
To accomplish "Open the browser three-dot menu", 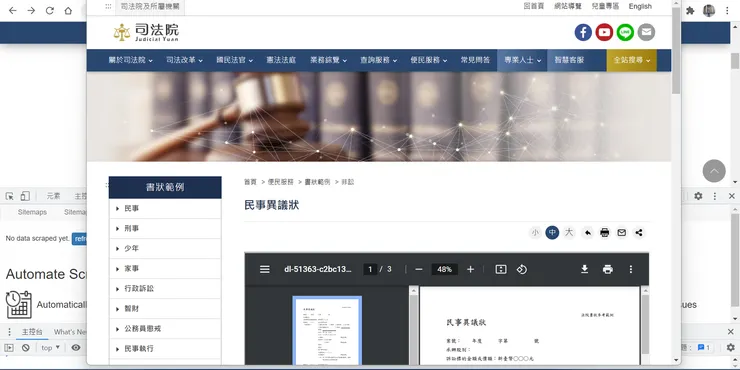I will [x=727, y=10].
